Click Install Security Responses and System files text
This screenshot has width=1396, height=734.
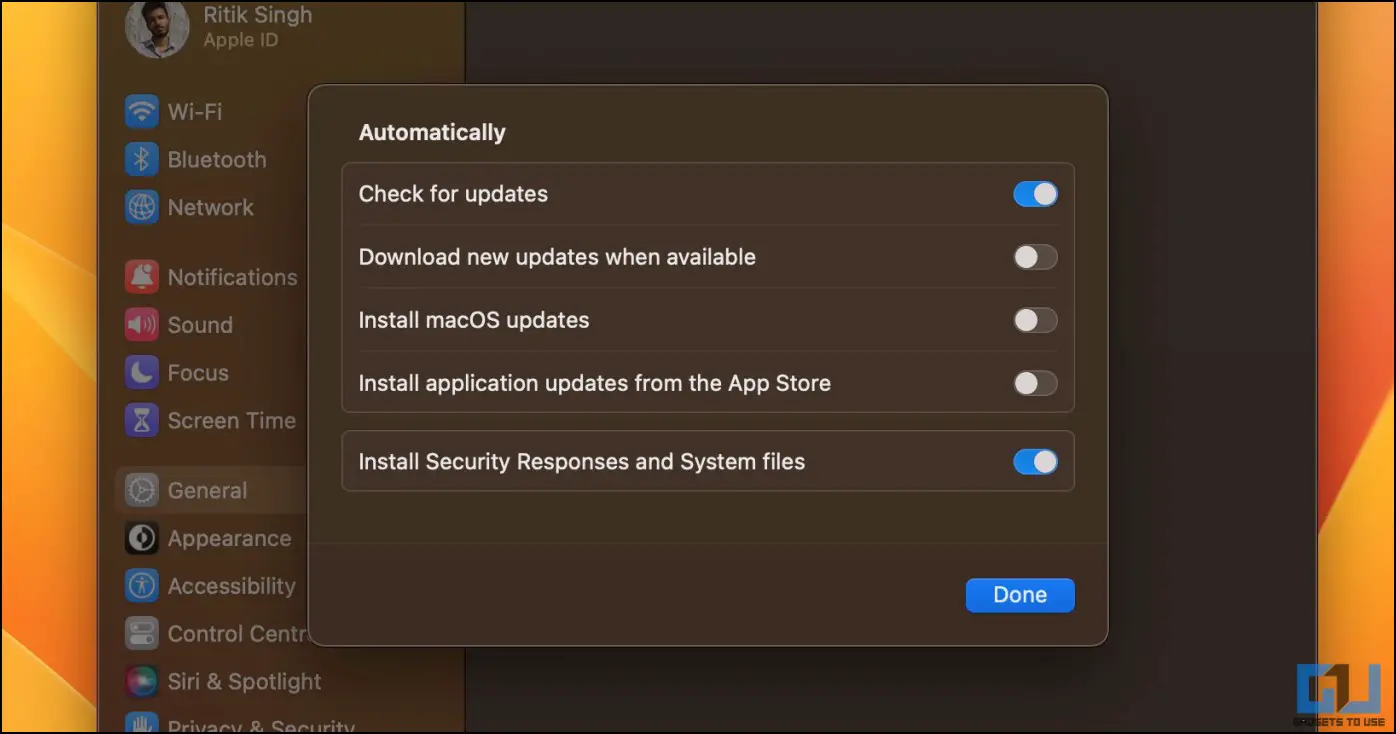pos(582,462)
